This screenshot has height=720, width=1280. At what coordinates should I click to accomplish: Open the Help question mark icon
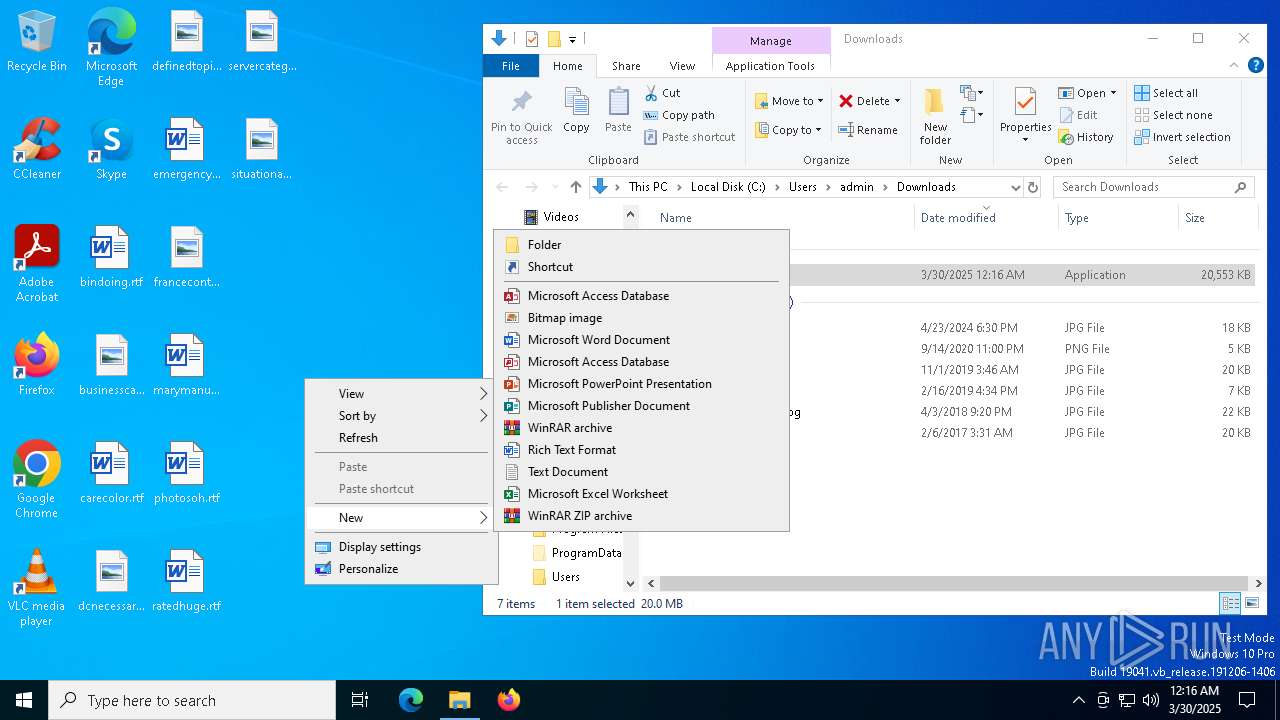tap(1255, 66)
